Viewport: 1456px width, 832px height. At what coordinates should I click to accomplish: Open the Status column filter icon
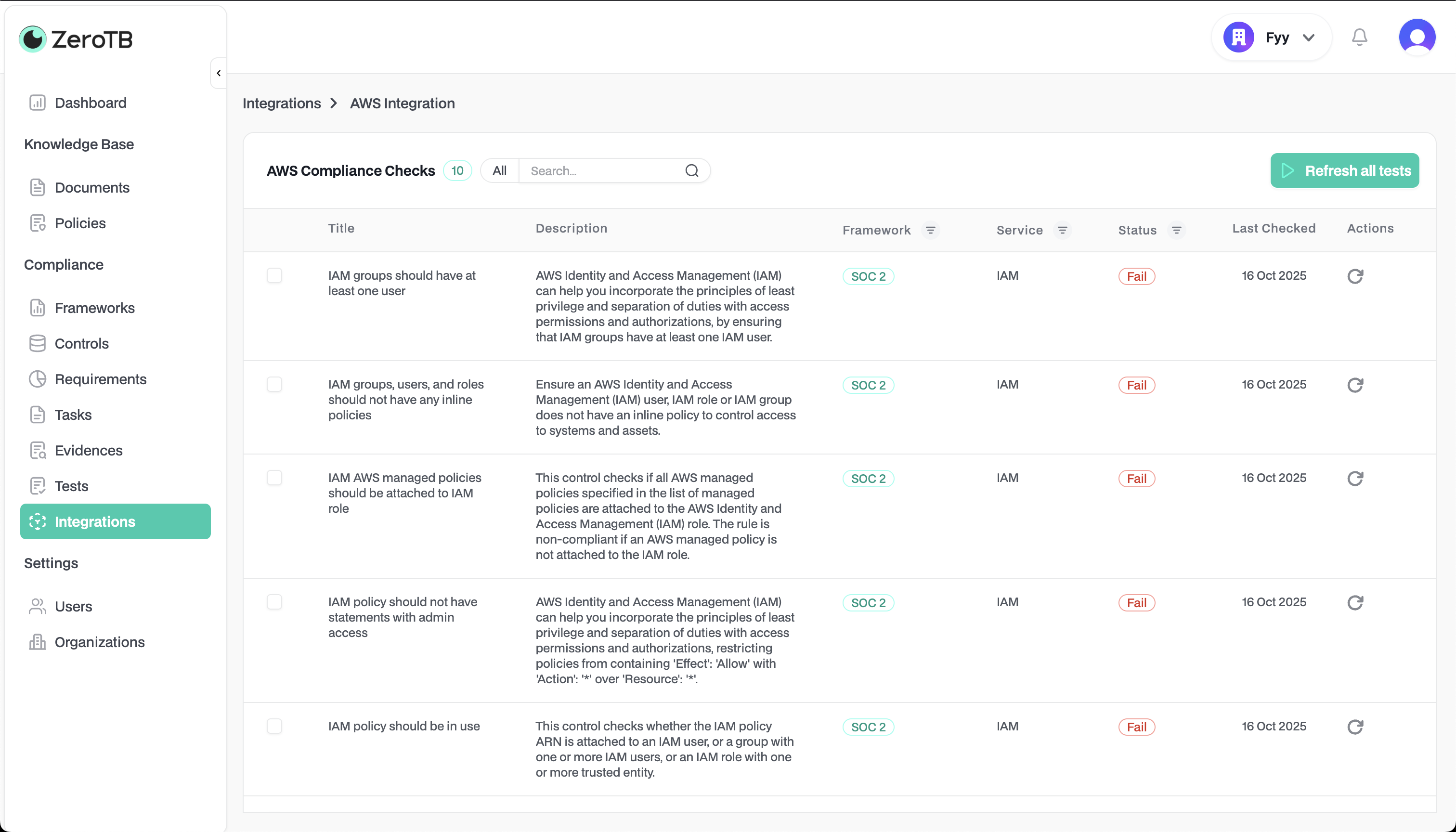tap(1177, 230)
